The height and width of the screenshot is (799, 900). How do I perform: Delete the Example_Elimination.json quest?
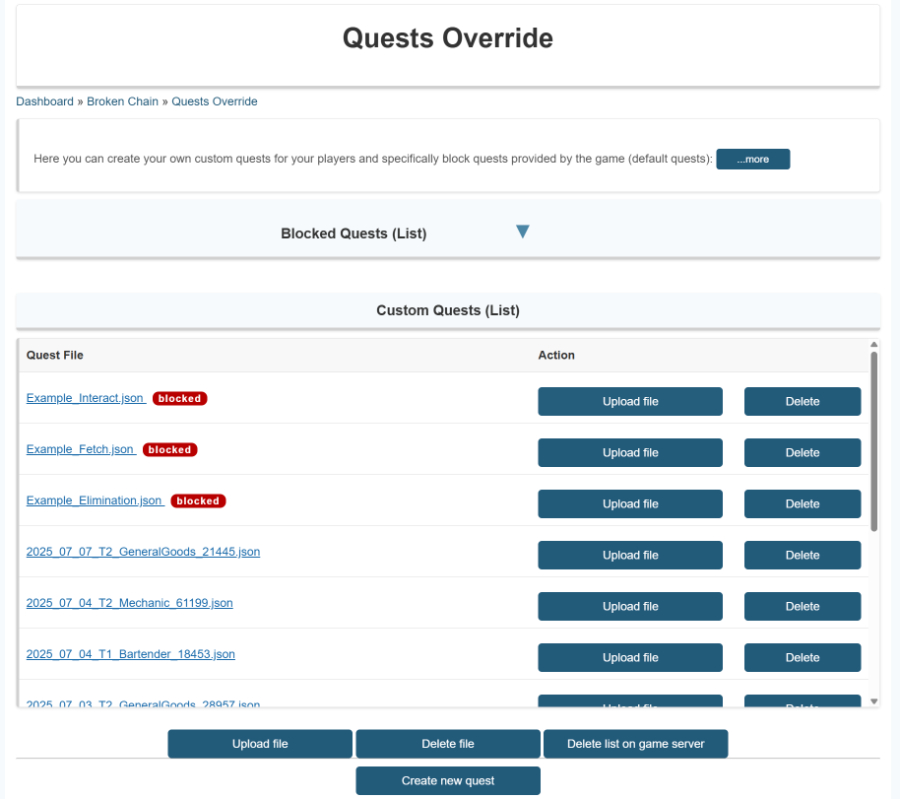[x=802, y=504]
